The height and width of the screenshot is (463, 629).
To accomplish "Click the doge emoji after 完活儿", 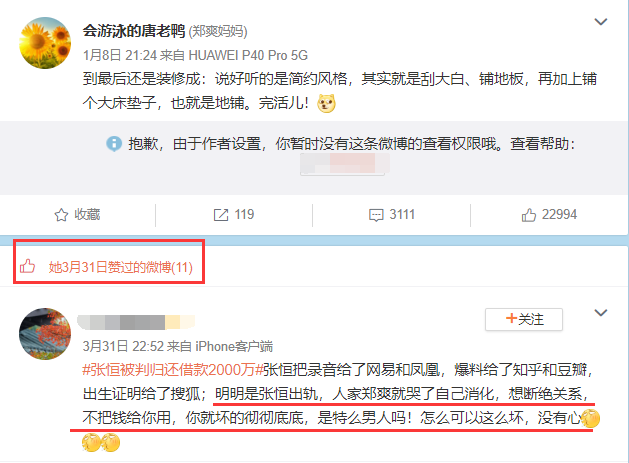I will click(326, 104).
